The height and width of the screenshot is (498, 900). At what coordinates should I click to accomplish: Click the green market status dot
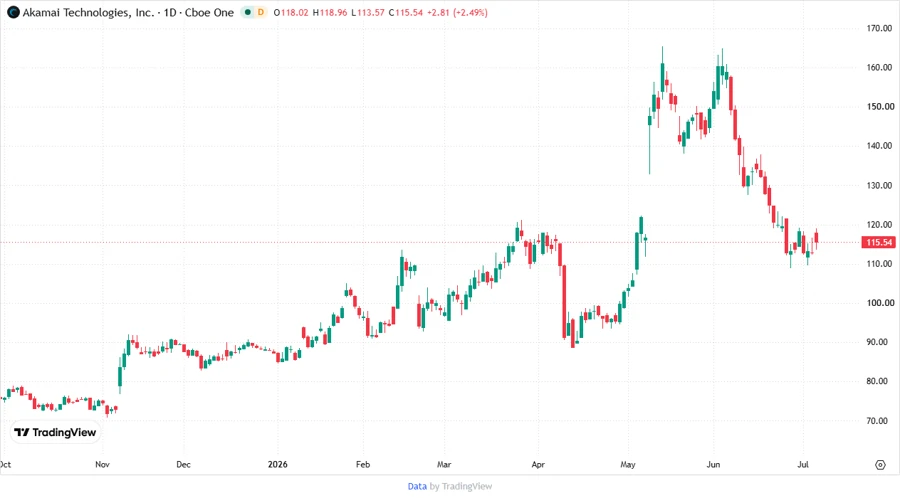pyautogui.click(x=248, y=12)
